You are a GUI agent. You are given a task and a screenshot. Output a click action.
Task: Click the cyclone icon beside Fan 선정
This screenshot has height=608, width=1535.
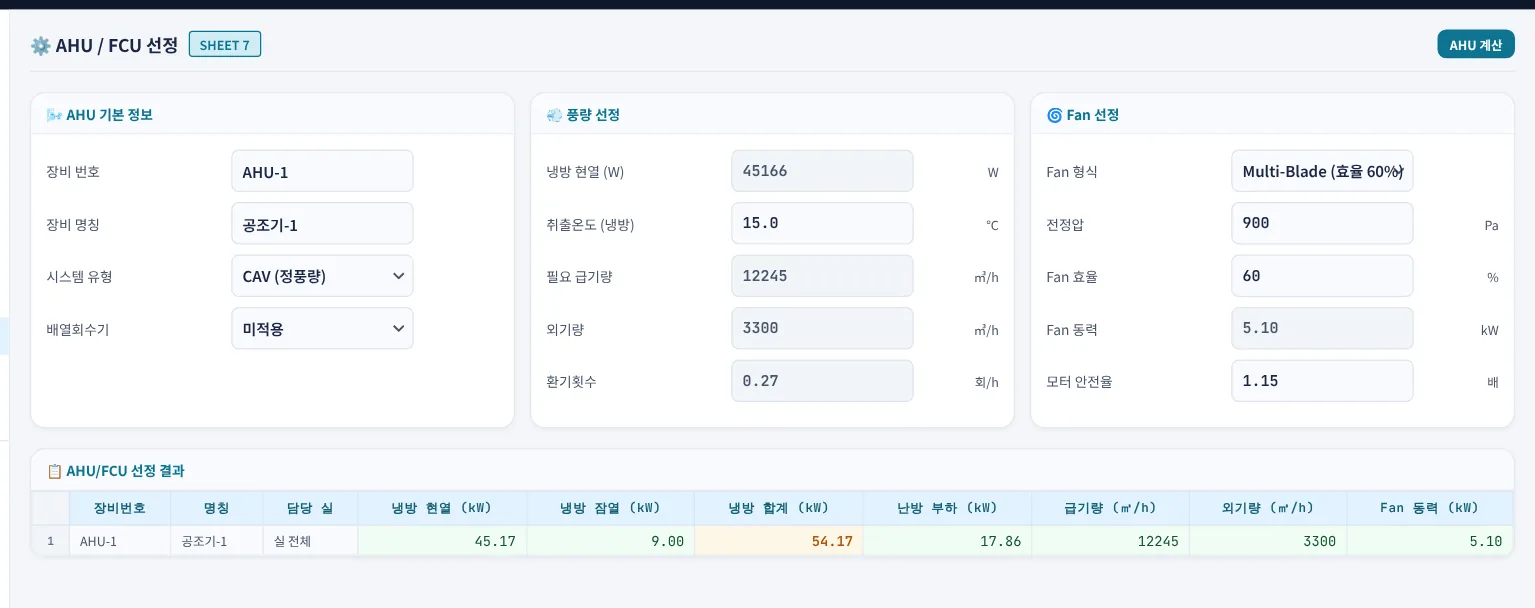click(x=1054, y=115)
